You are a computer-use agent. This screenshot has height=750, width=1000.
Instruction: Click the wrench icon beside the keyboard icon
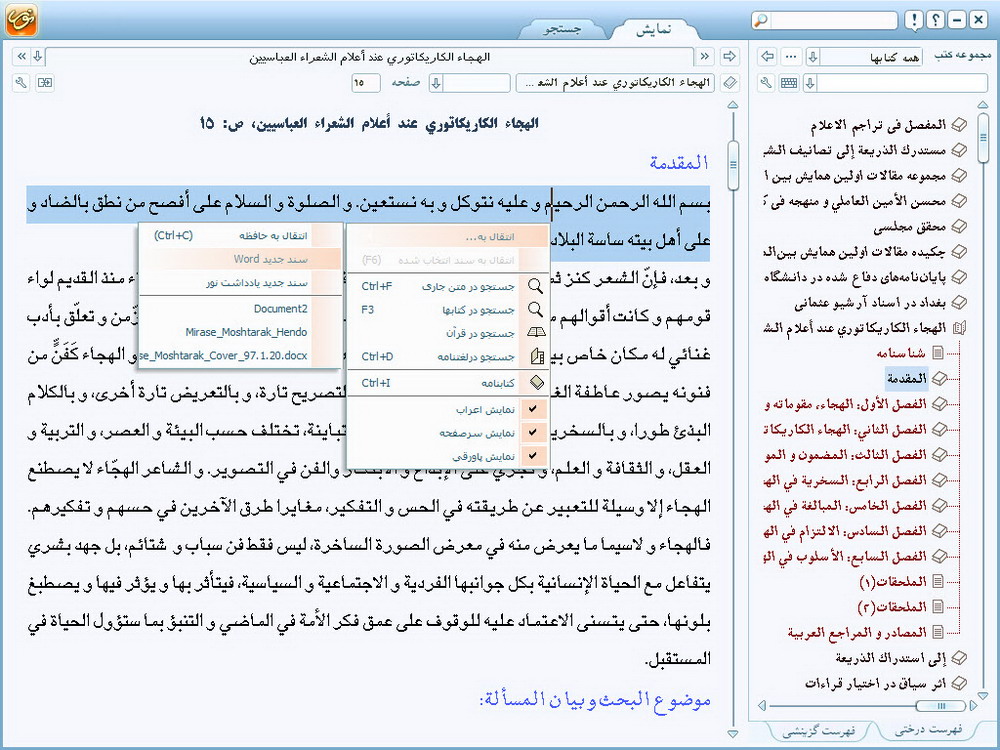[767, 83]
